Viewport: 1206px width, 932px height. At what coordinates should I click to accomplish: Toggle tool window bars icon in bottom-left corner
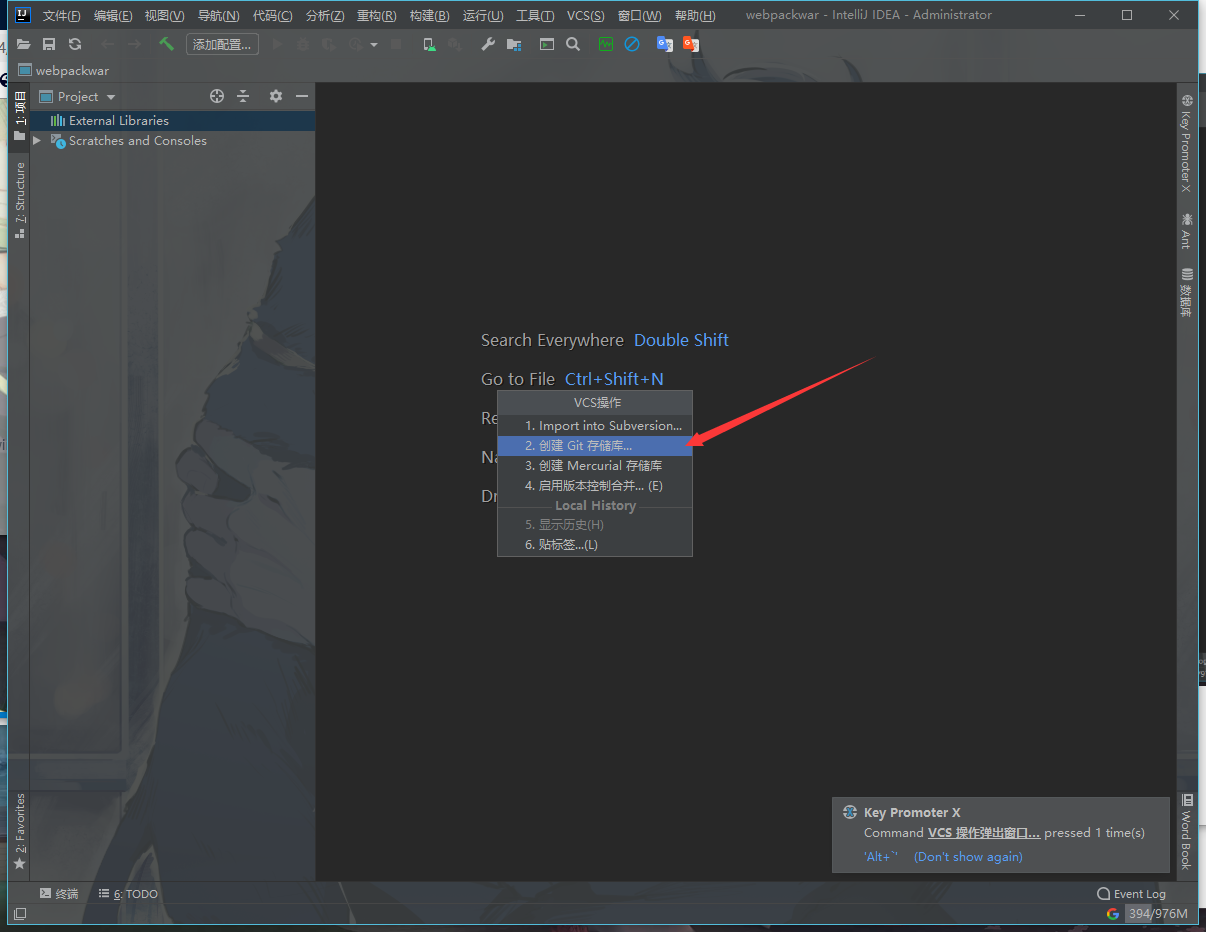pos(20,914)
